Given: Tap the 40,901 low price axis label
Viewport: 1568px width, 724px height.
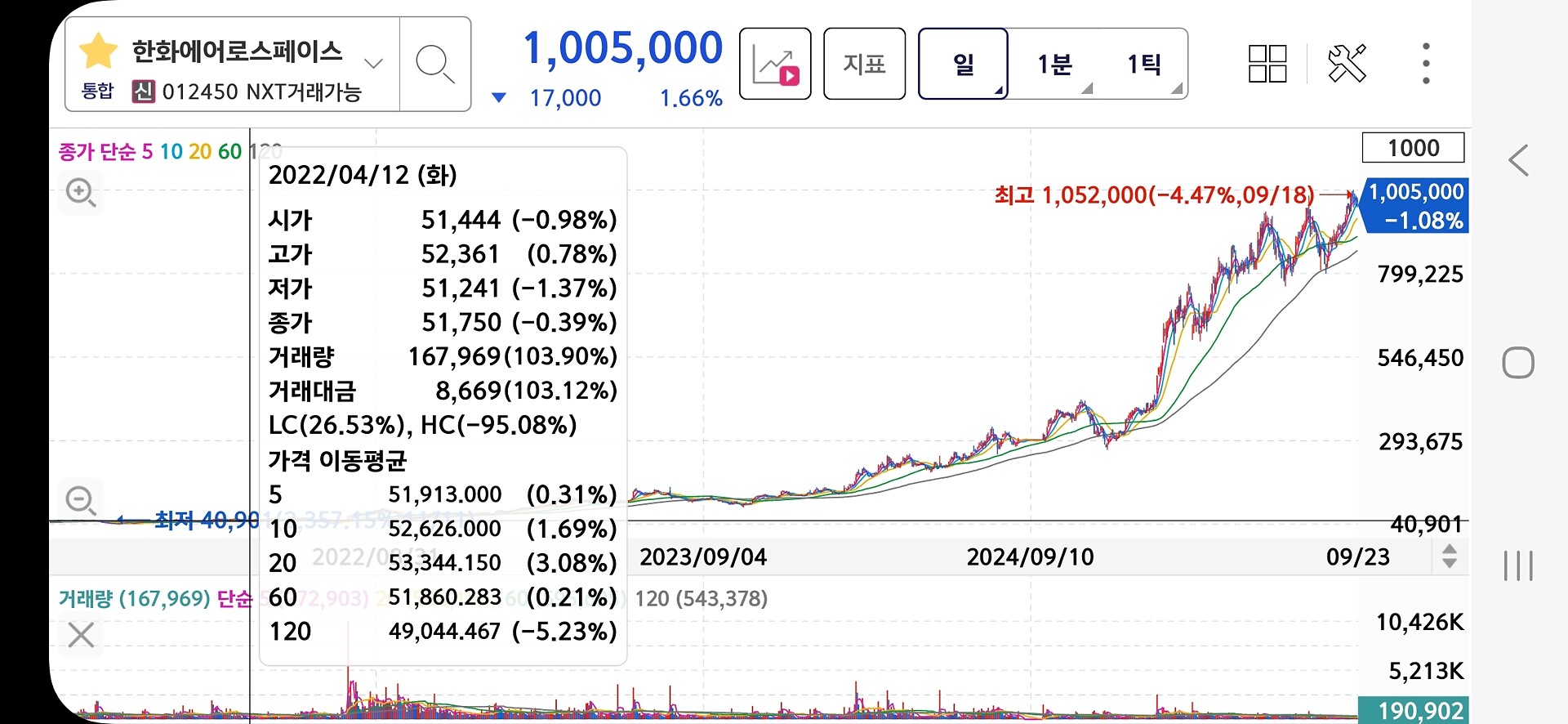Looking at the screenshot, I should [1426, 524].
